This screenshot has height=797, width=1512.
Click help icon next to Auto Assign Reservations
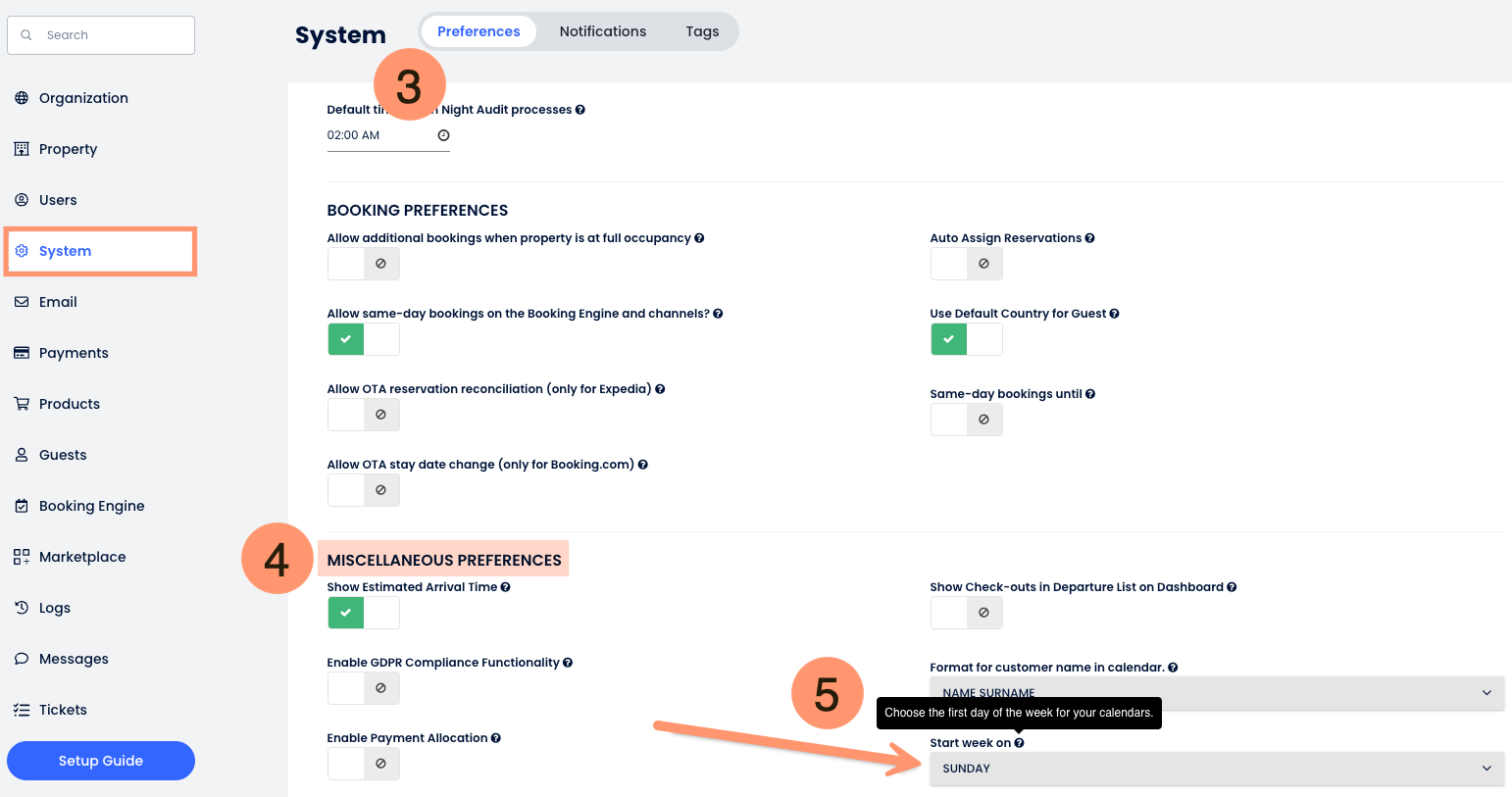[x=1089, y=238]
